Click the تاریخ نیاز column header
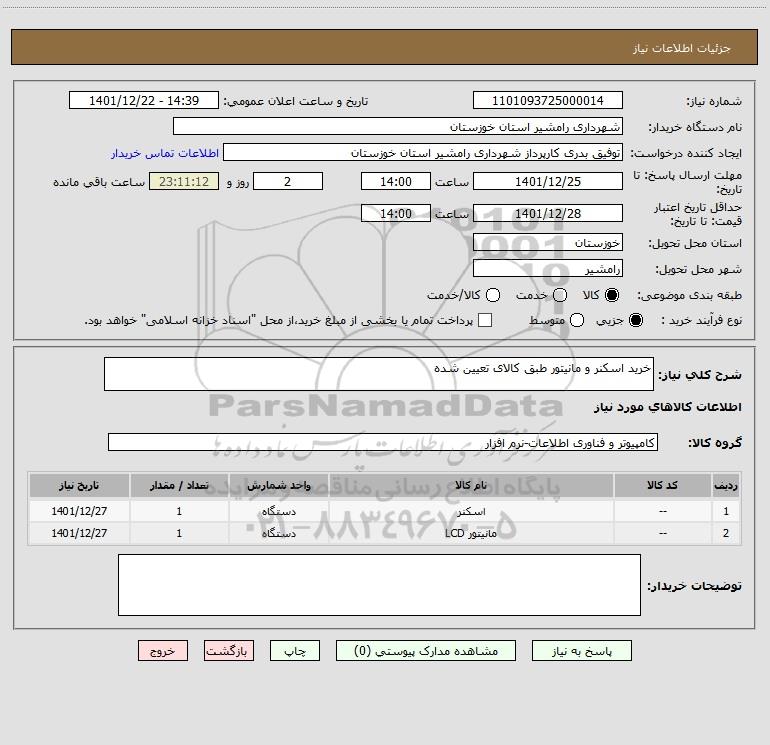Viewport: 770px width, 745px height. click(x=79, y=485)
